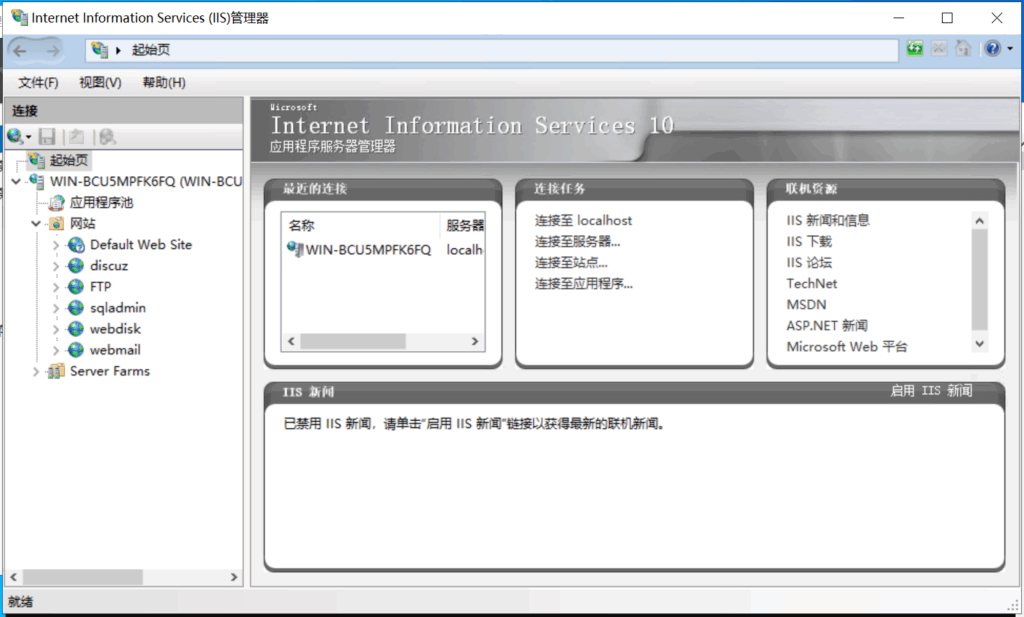1024x617 pixels.
Task: Select the 网站 folder icon
Action: click(x=57, y=223)
